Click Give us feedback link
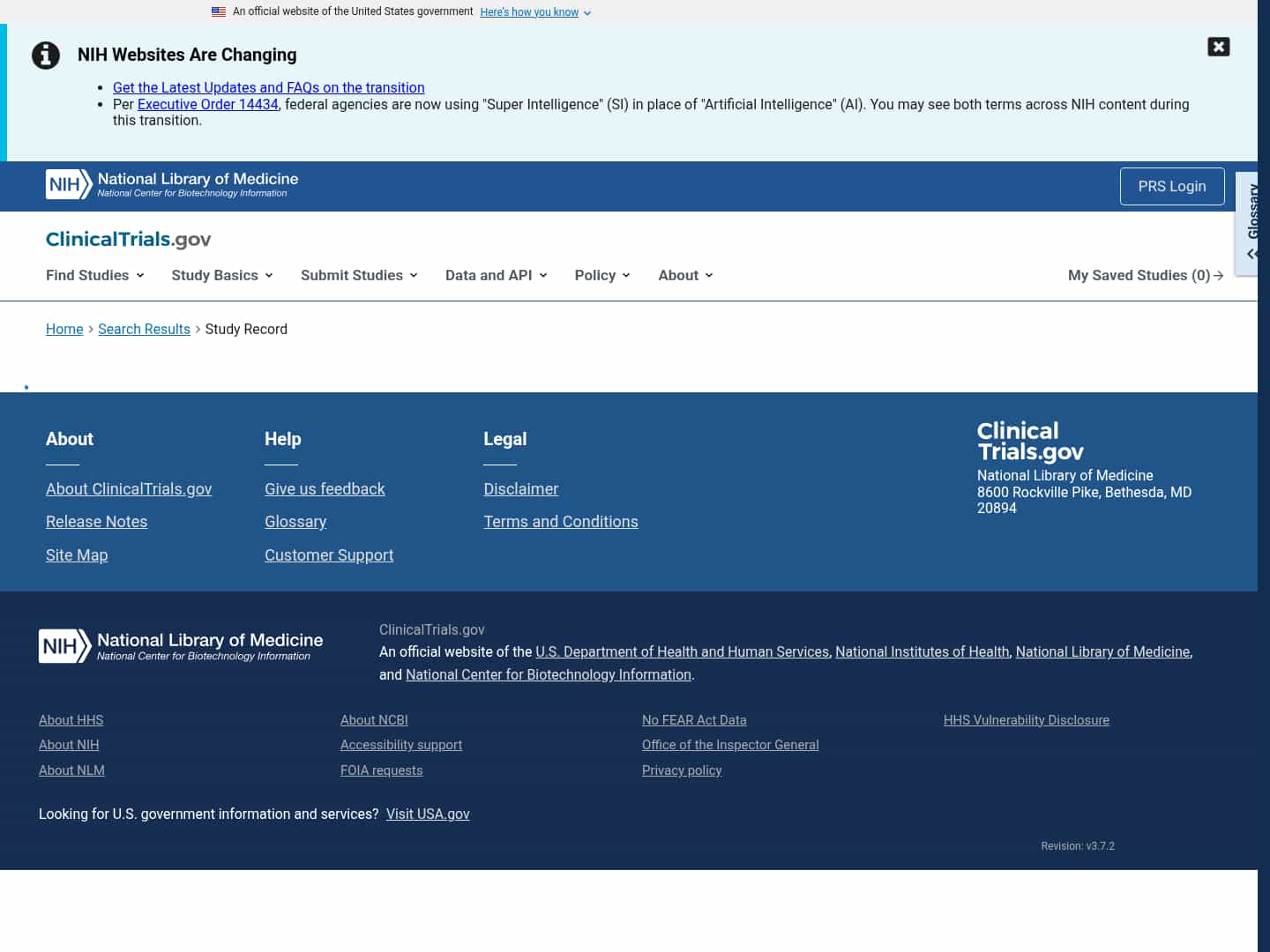The image size is (1270, 952). coord(325,489)
